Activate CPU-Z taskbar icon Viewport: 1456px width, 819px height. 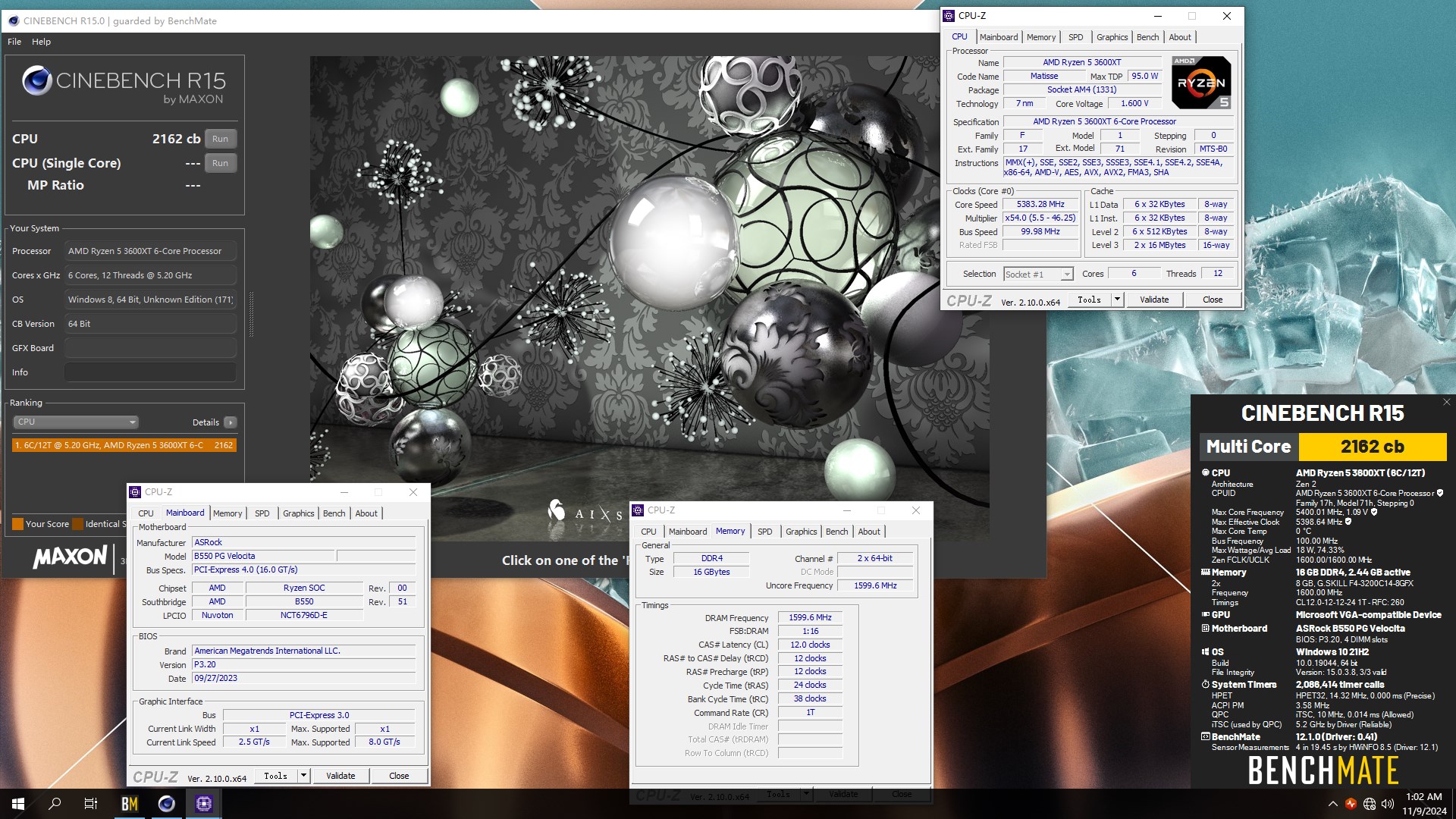click(203, 804)
